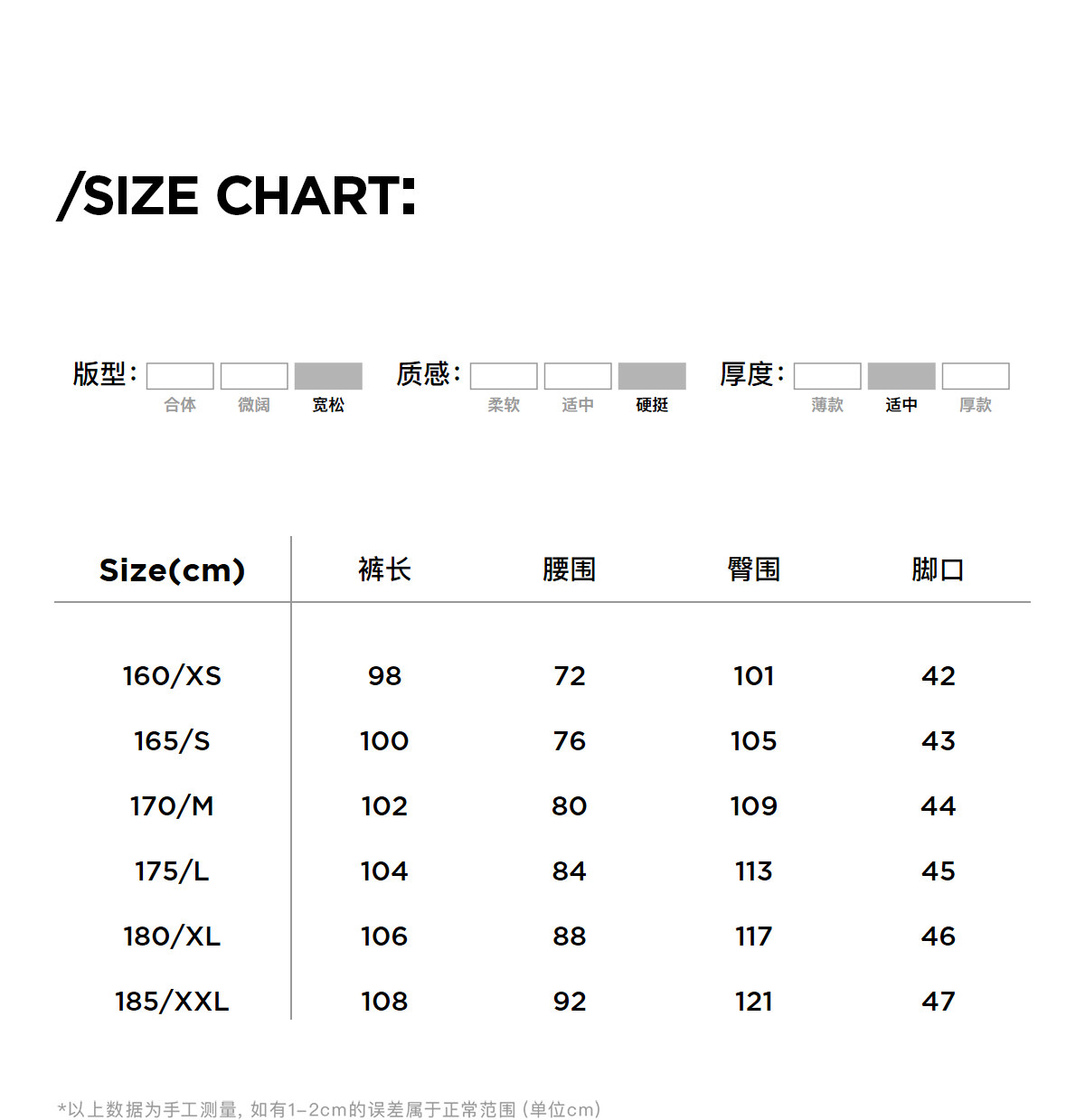Select the 薄款 thickness option box
The image size is (1085, 1120).
[x=827, y=376]
